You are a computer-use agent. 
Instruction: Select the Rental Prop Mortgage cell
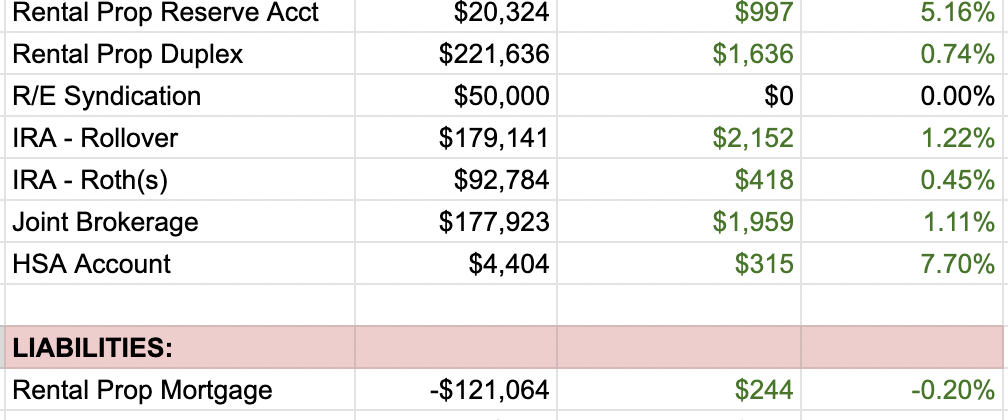click(x=142, y=390)
